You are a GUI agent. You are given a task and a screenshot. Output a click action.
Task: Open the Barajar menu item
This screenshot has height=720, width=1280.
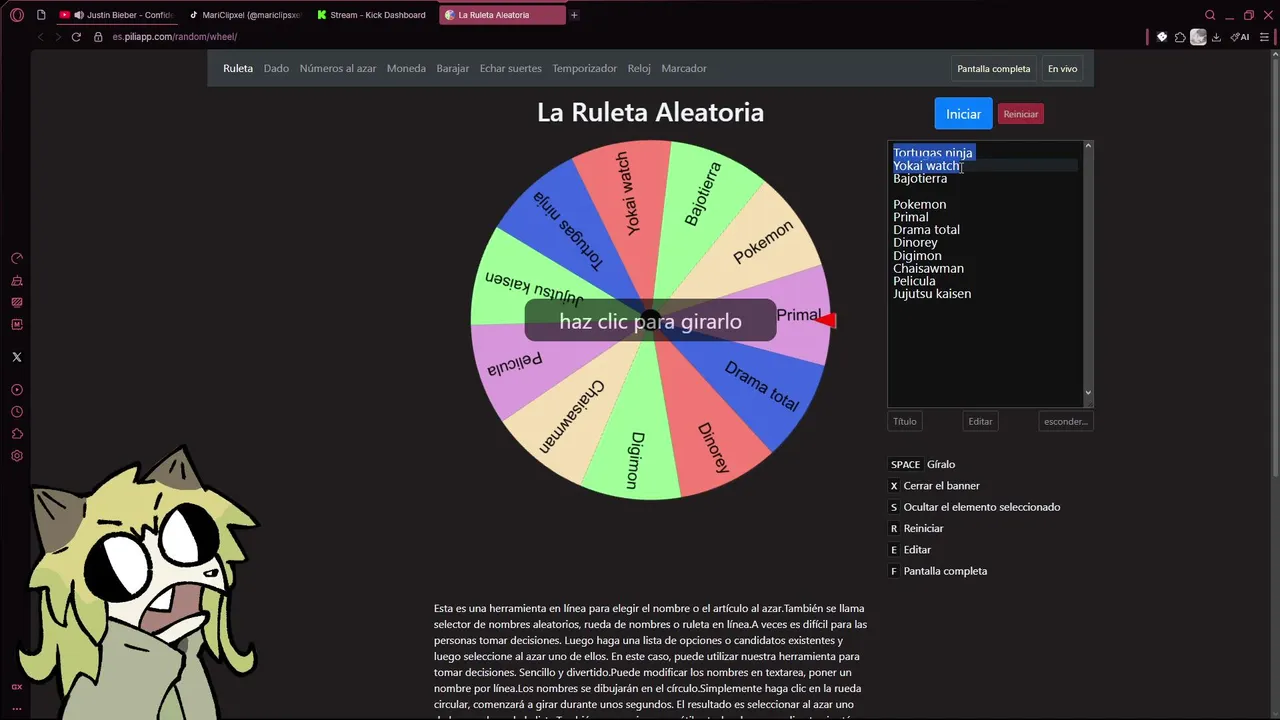pos(453,69)
